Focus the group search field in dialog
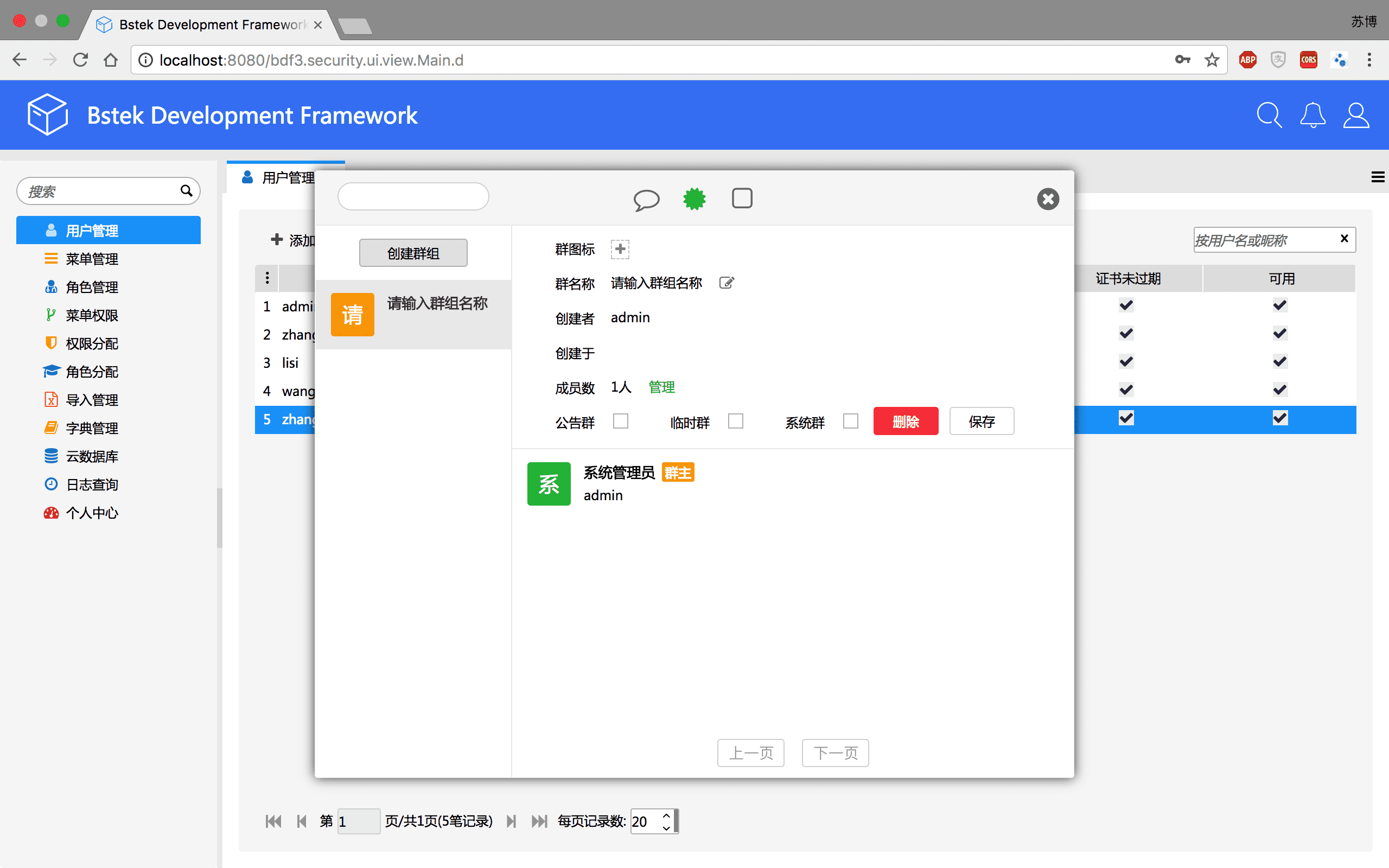The height and width of the screenshot is (868, 1389). point(413,197)
